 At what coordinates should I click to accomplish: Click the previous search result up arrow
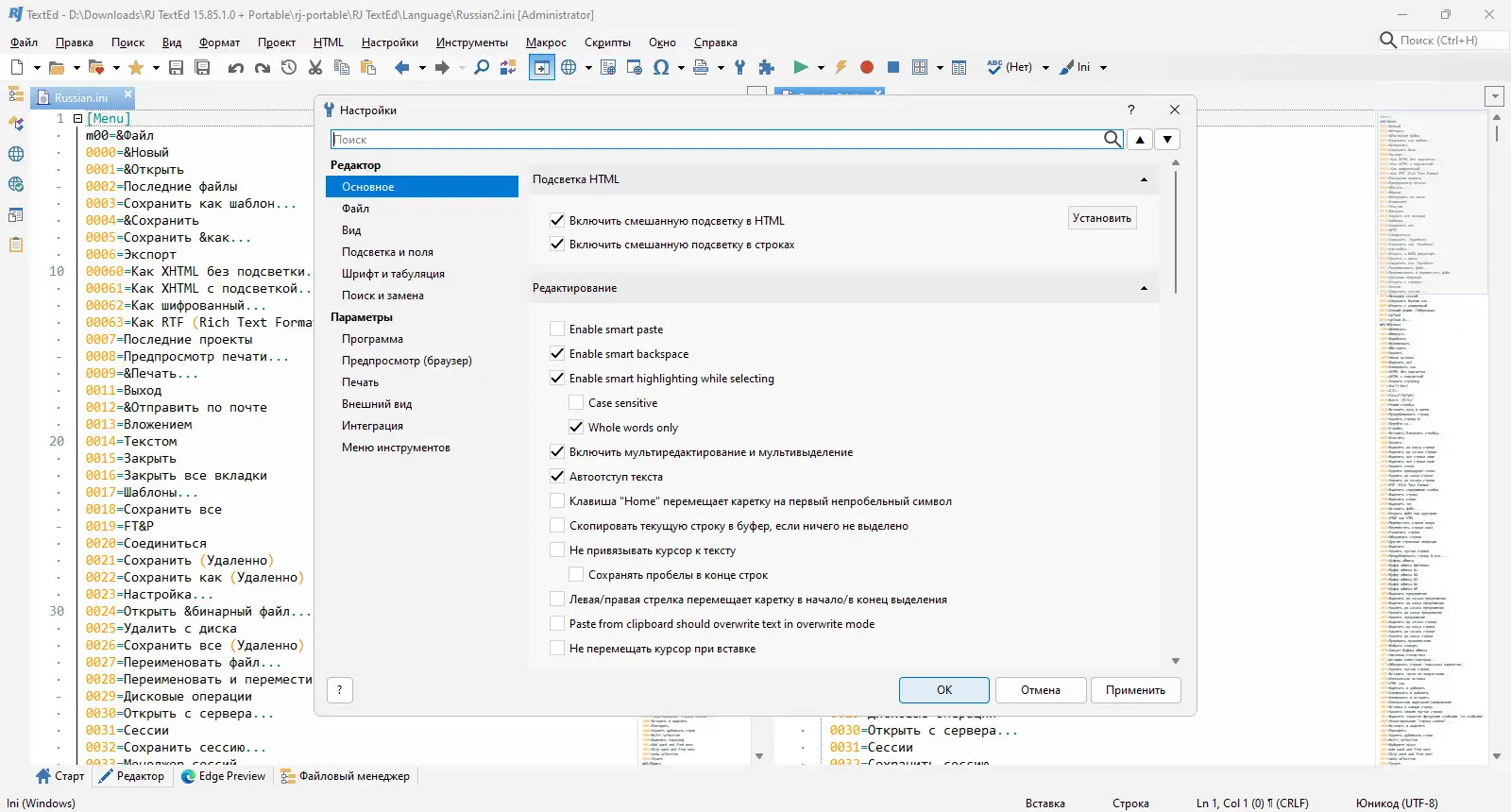point(1141,140)
